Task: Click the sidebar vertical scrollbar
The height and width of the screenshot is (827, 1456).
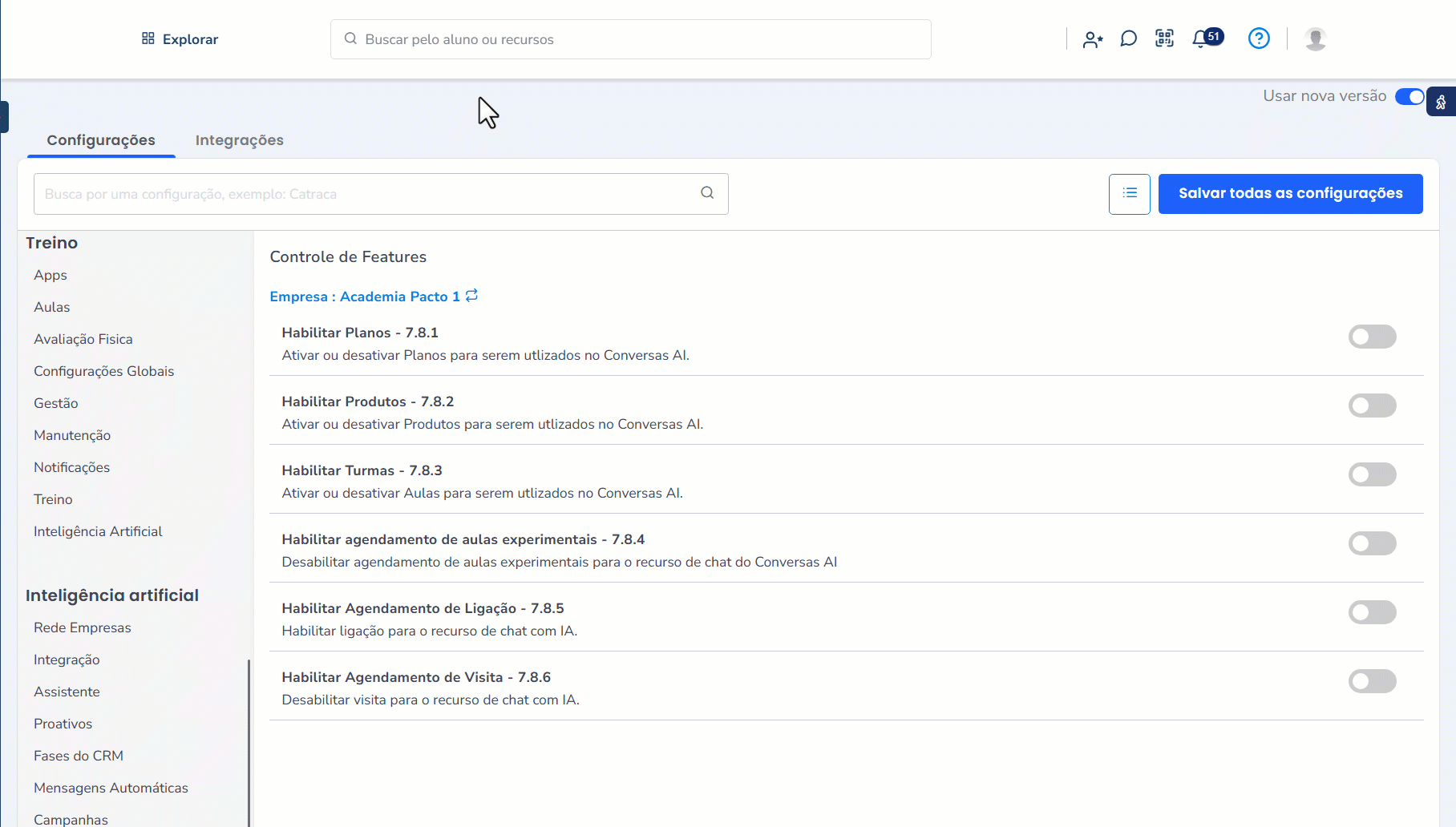Action: [x=249, y=741]
